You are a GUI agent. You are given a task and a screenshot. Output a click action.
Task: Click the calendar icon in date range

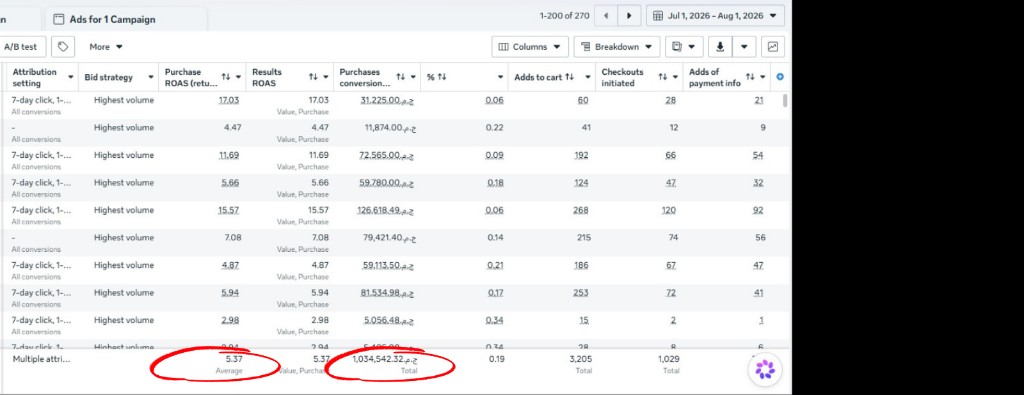point(658,16)
